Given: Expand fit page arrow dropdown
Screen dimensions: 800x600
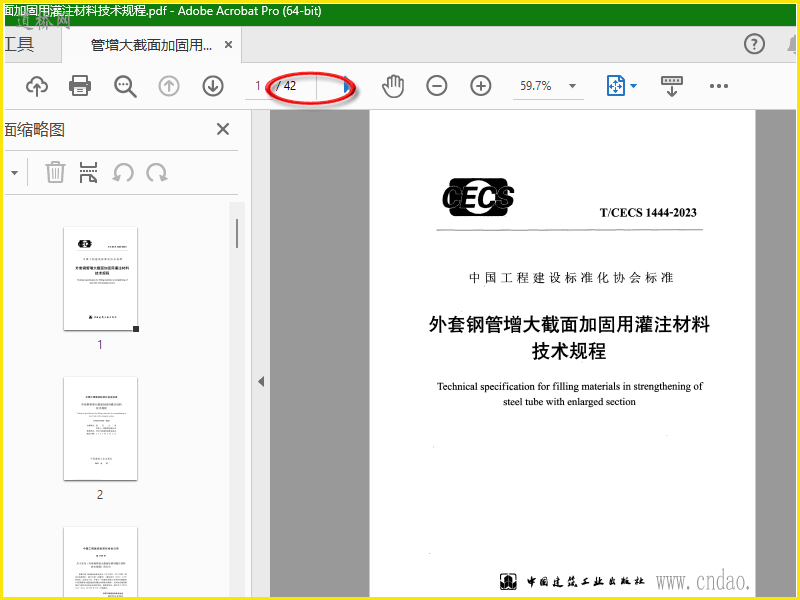Looking at the screenshot, I should click(x=634, y=86).
